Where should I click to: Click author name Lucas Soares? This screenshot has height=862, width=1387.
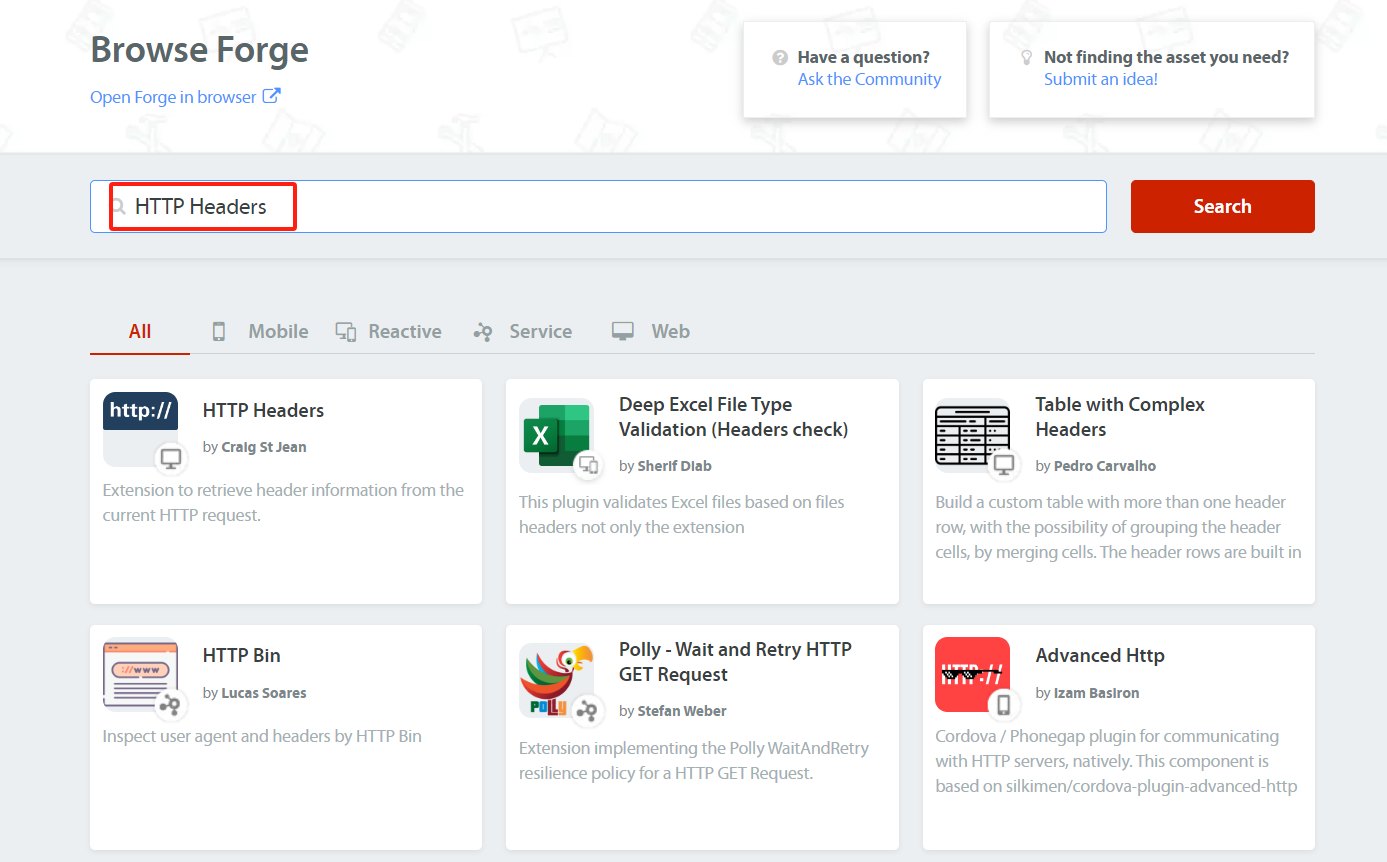pyautogui.click(x=264, y=693)
